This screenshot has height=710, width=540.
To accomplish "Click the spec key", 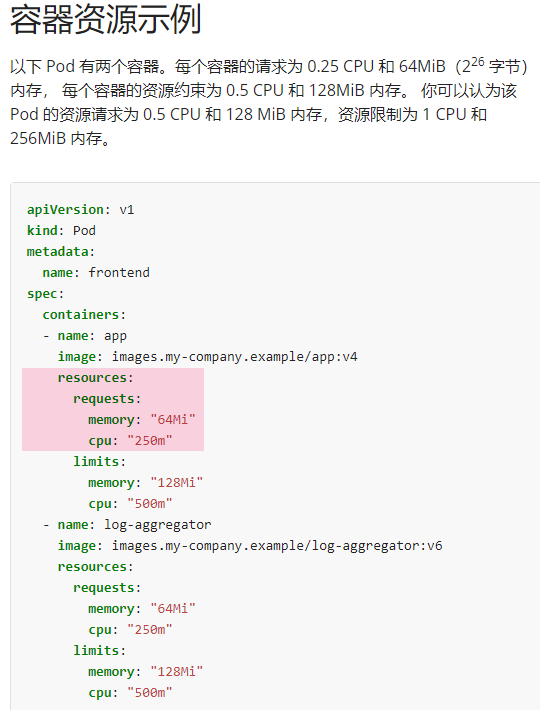I will pos(42,294).
